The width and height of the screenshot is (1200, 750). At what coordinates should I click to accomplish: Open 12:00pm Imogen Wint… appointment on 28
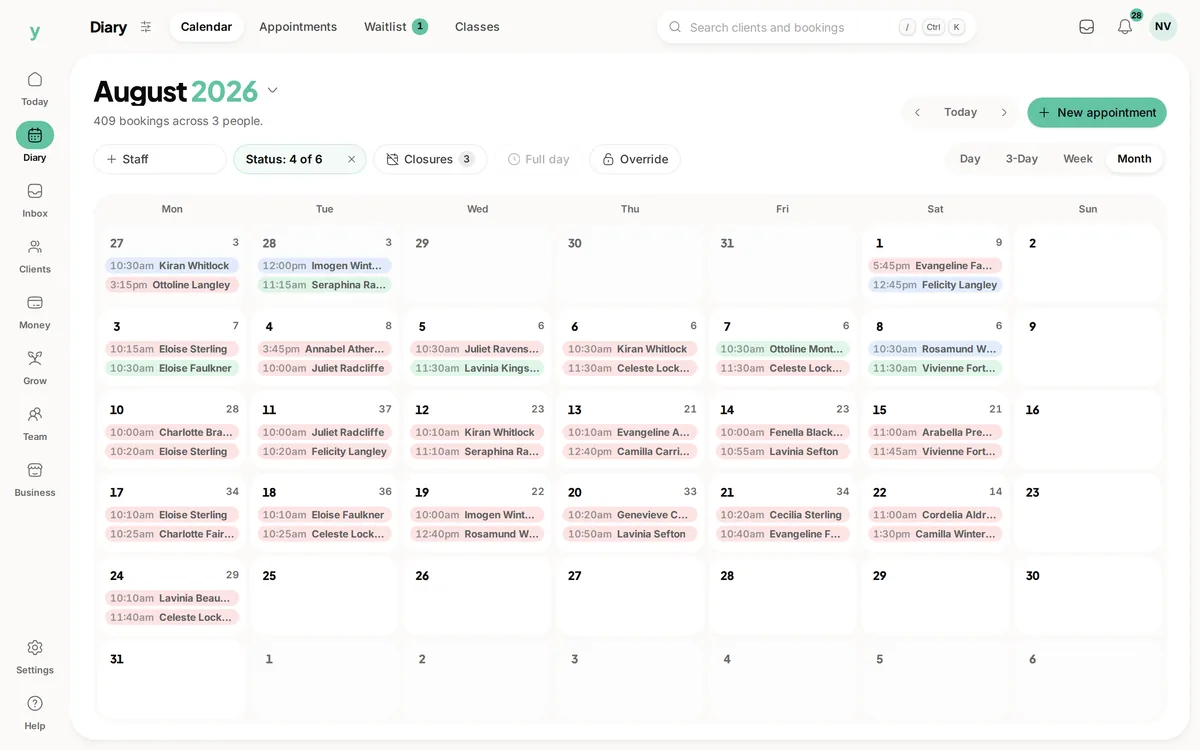tap(324, 266)
